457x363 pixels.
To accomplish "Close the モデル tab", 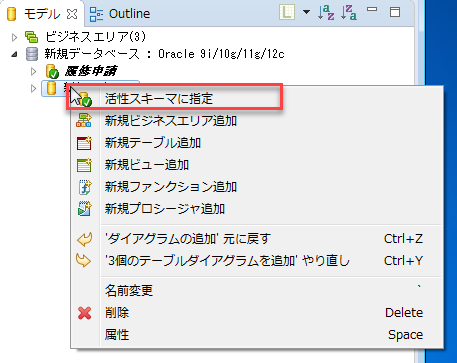I will coord(72,14).
